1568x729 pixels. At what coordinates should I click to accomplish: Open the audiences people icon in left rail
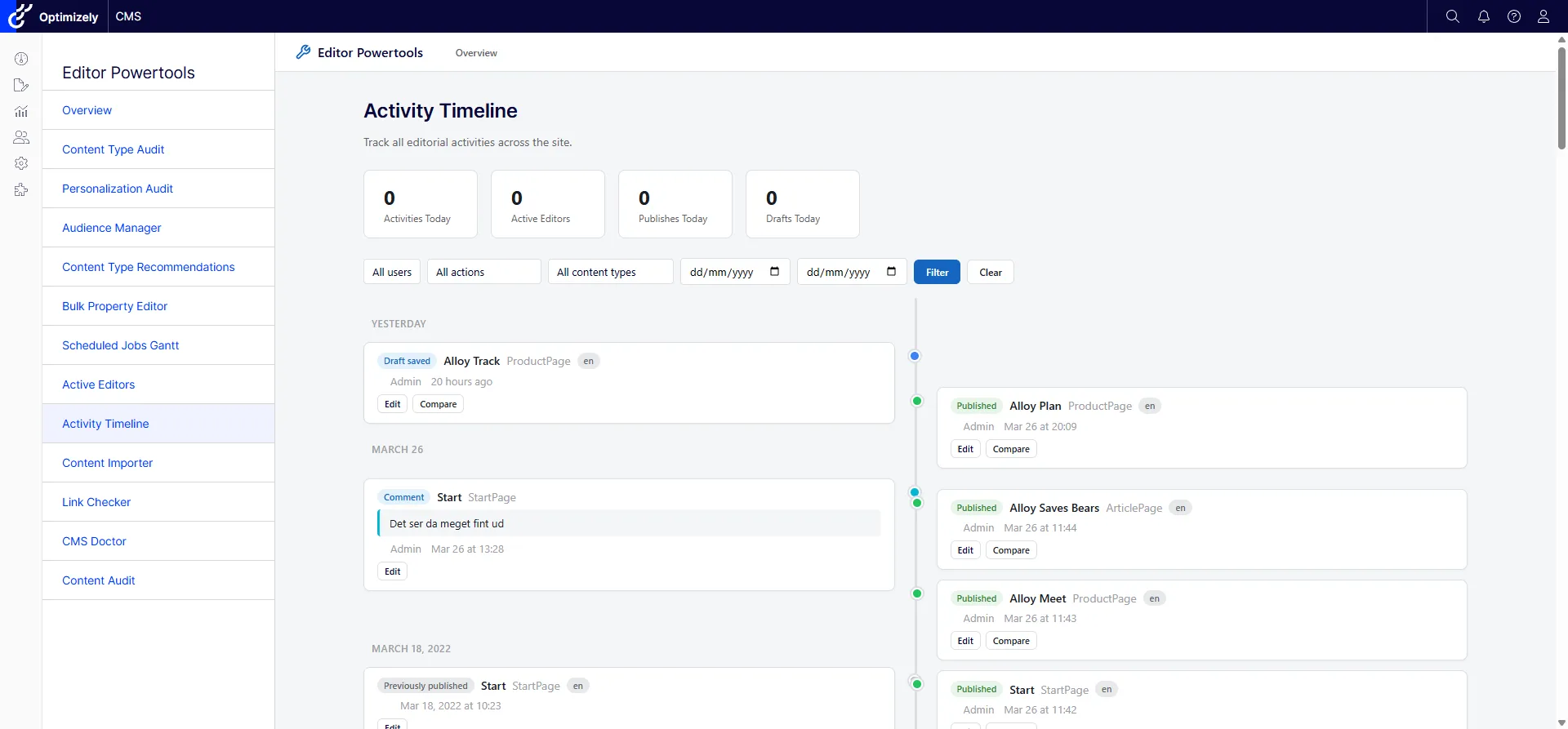(21, 137)
